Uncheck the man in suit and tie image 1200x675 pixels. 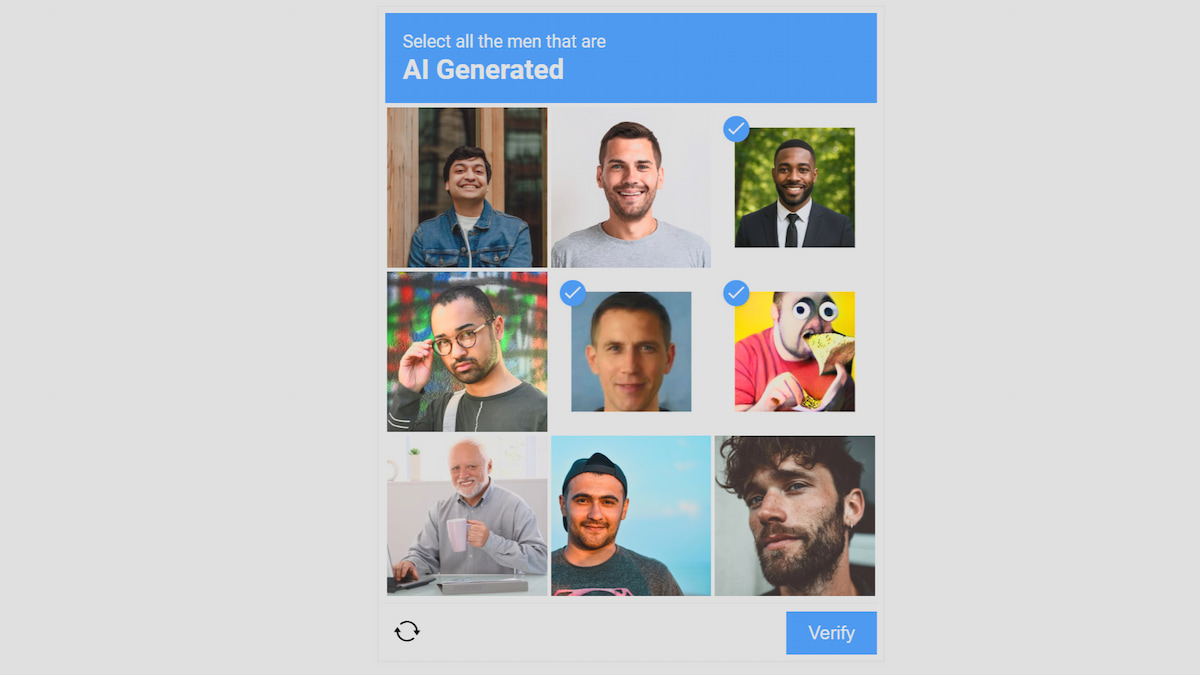click(794, 187)
